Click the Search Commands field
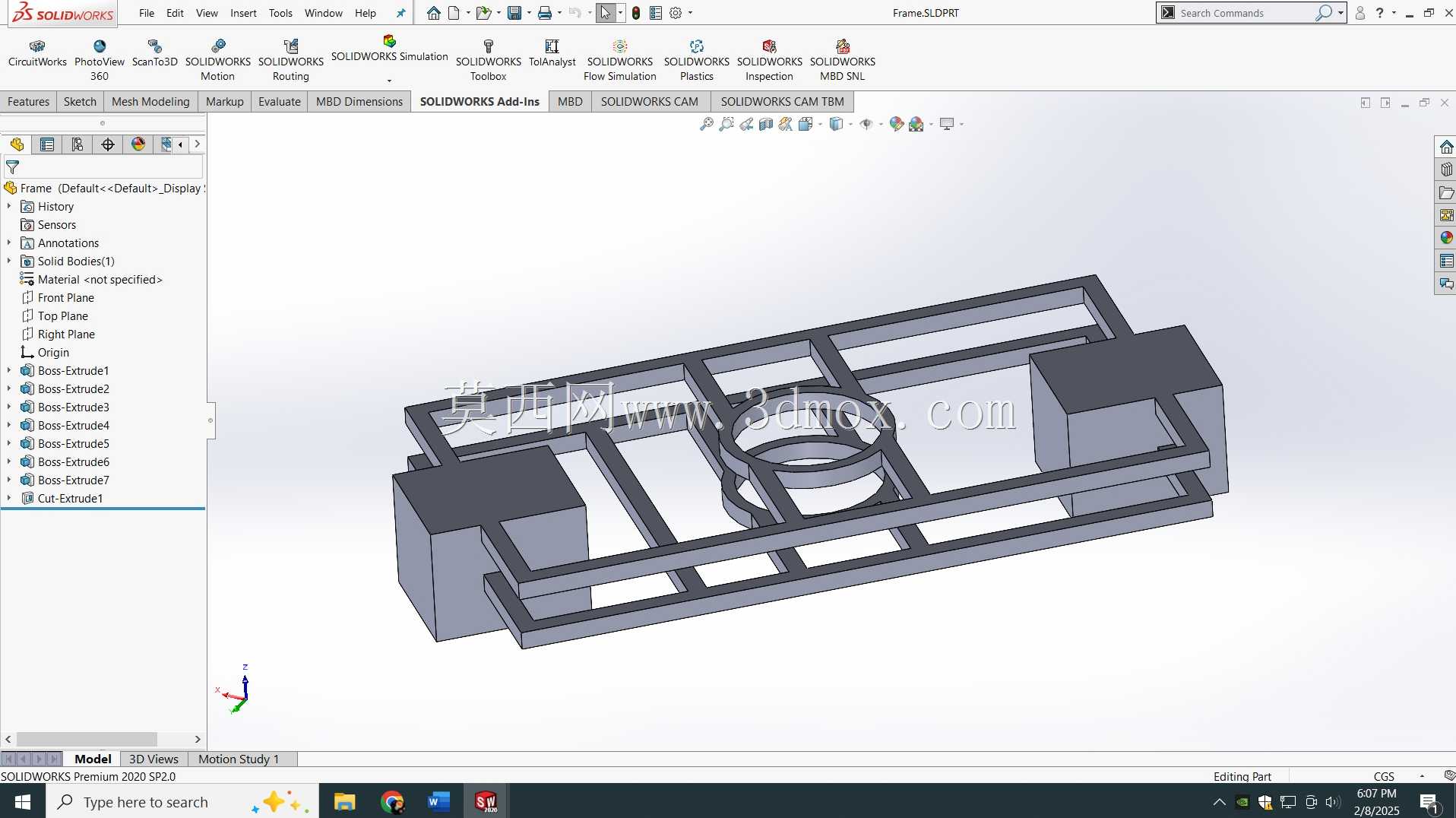1456x818 pixels. click(1245, 13)
